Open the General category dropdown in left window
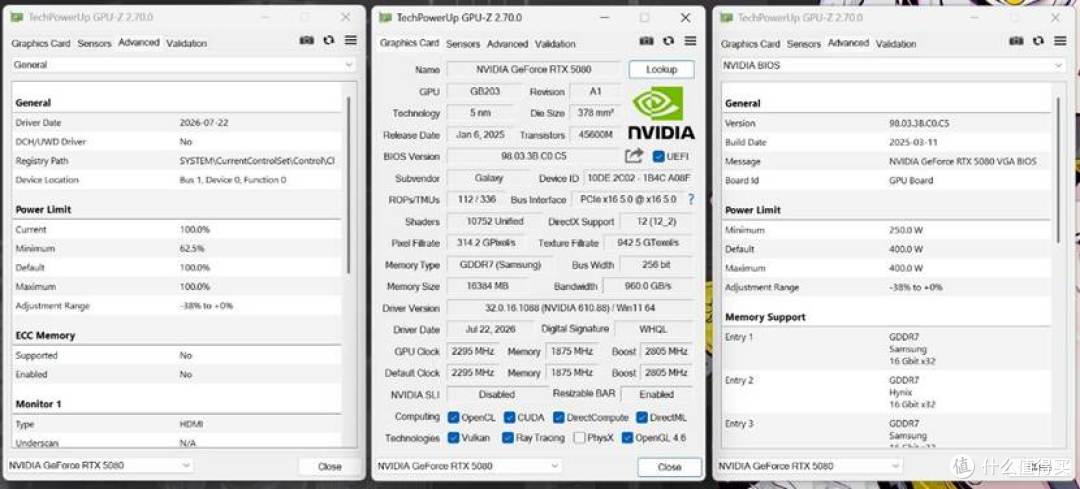 (x=183, y=65)
